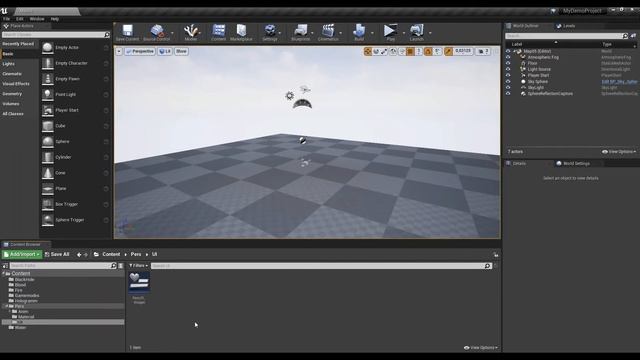This screenshot has height=360, width=640.
Task: Click the Cube geometry icon
Action: pyautogui.click(x=48, y=126)
